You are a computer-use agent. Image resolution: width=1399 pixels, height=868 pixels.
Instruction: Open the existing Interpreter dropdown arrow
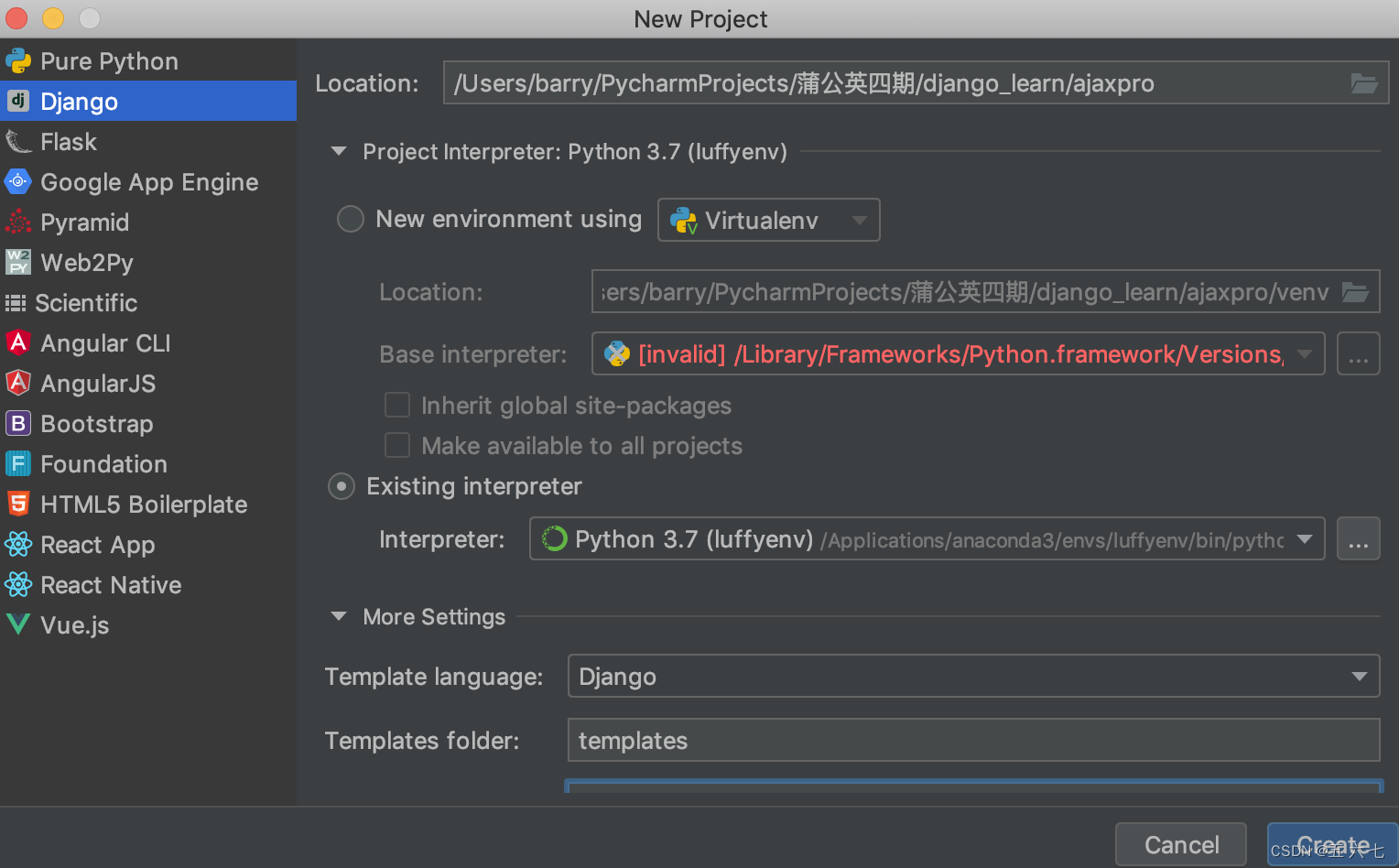point(1305,538)
